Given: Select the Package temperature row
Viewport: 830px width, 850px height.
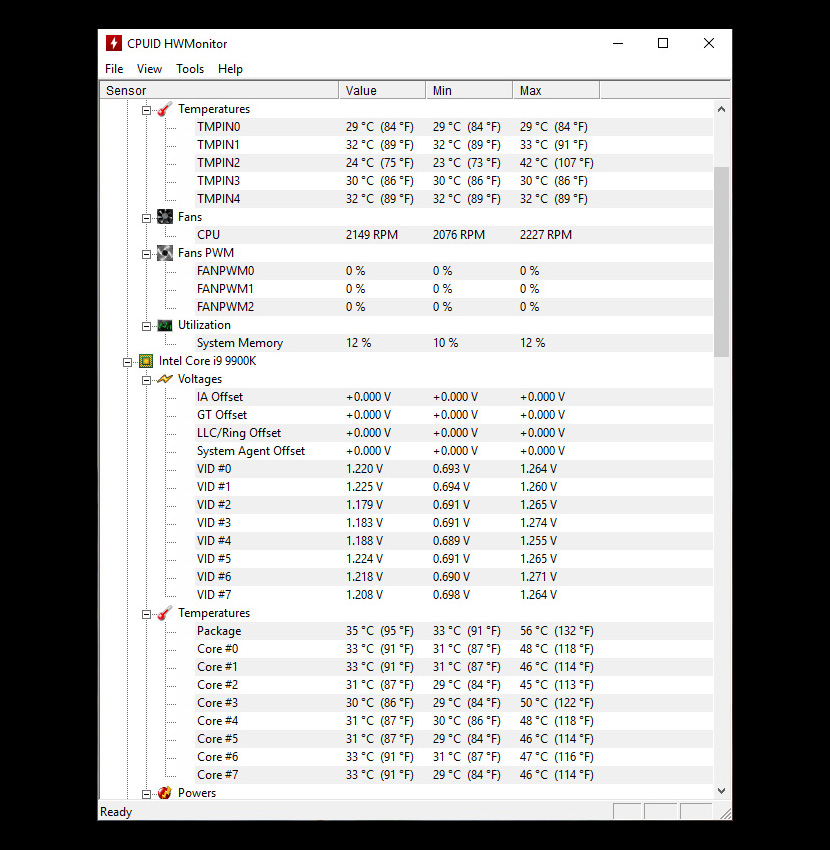Looking at the screenshot, I should point(453,631).
